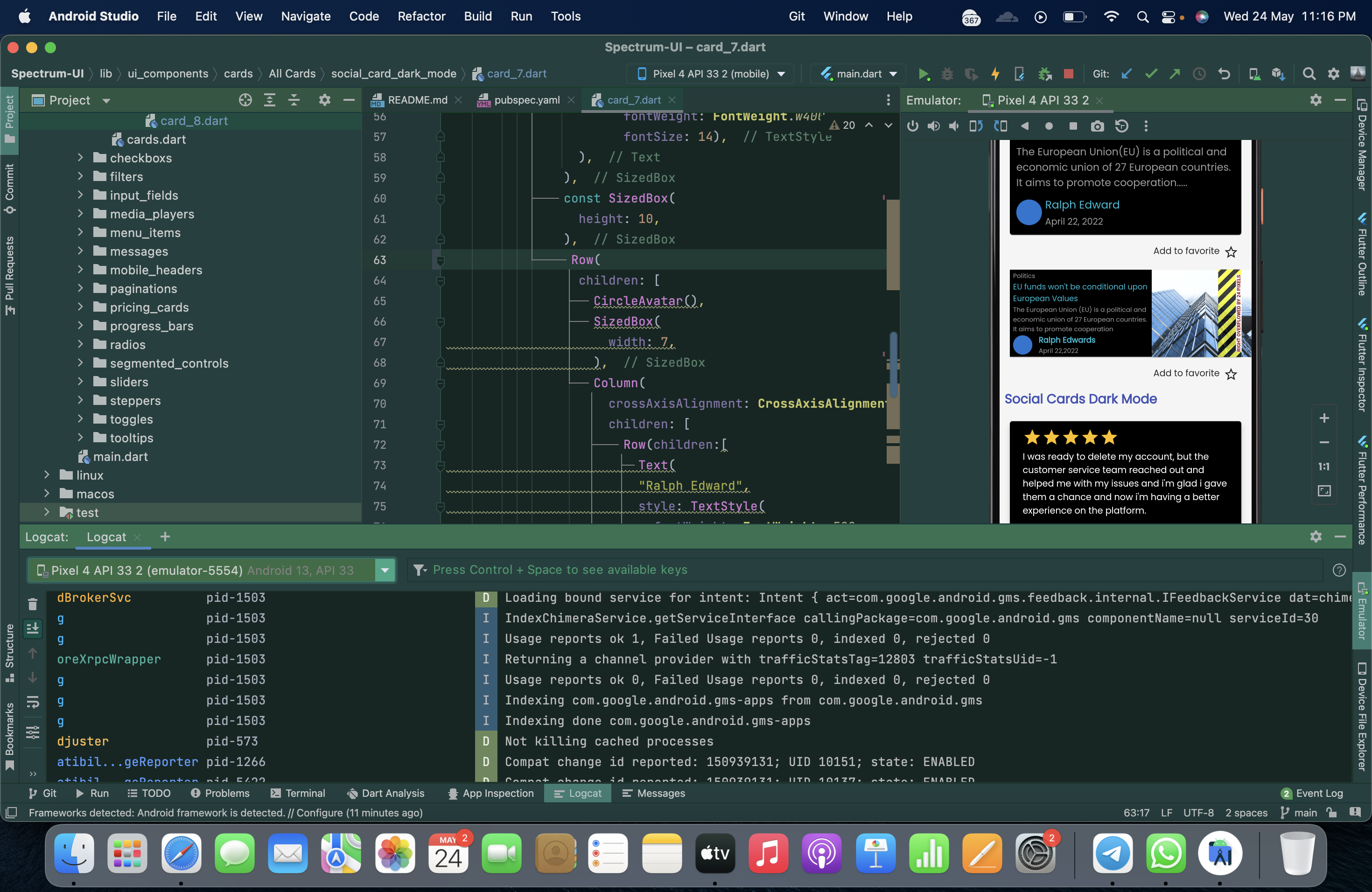This screenshot has height=892, width=1372.
Task: Click Select Opened File target icon
Action: 245,100
